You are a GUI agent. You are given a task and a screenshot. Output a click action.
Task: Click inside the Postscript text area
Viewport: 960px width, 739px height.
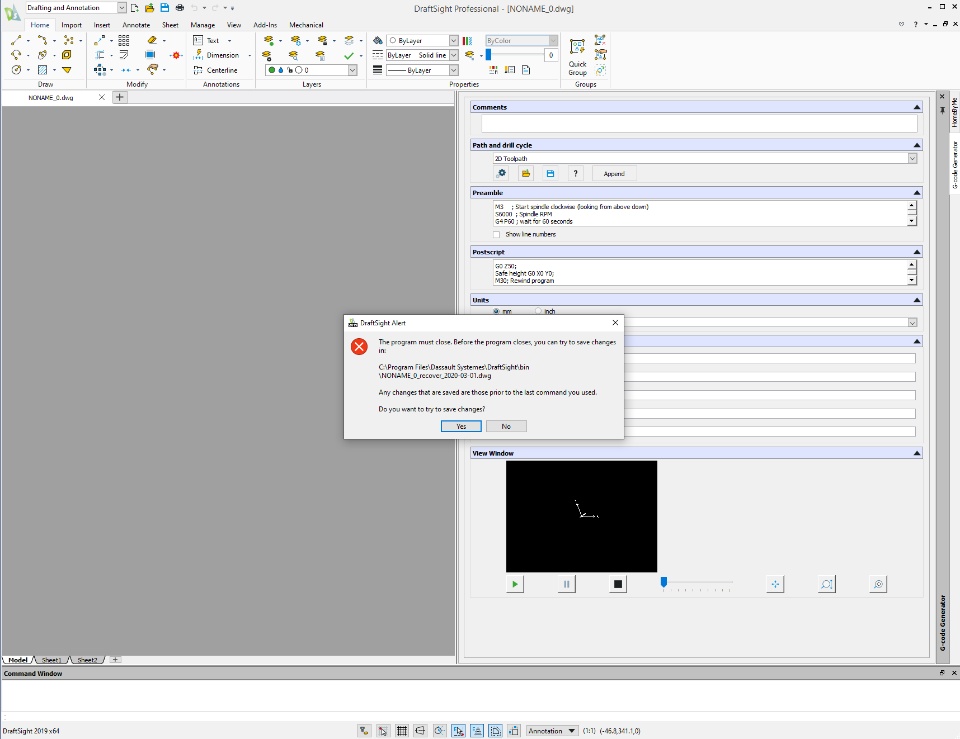[x=700, y=273]
